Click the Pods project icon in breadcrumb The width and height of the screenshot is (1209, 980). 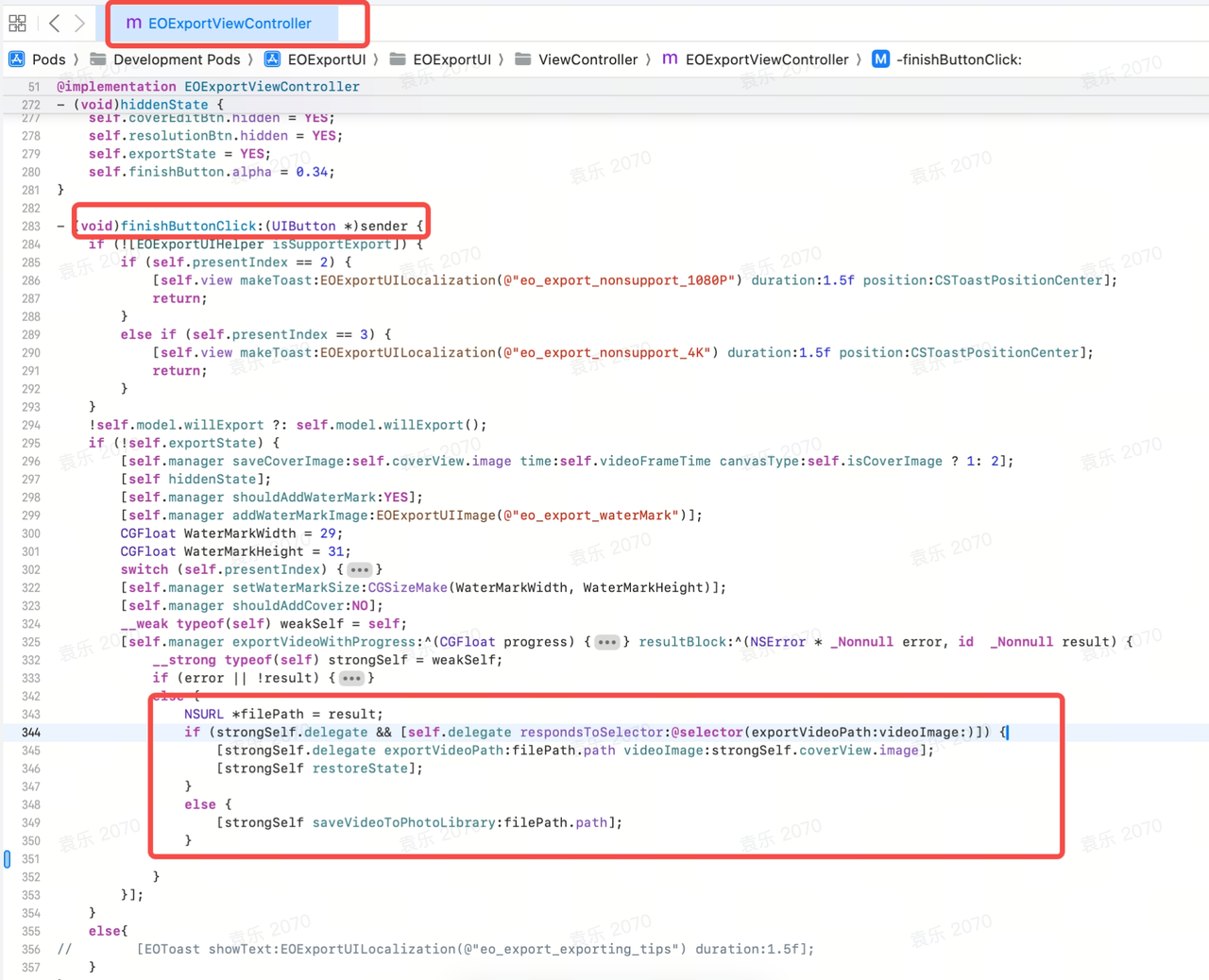click(17, 59)
